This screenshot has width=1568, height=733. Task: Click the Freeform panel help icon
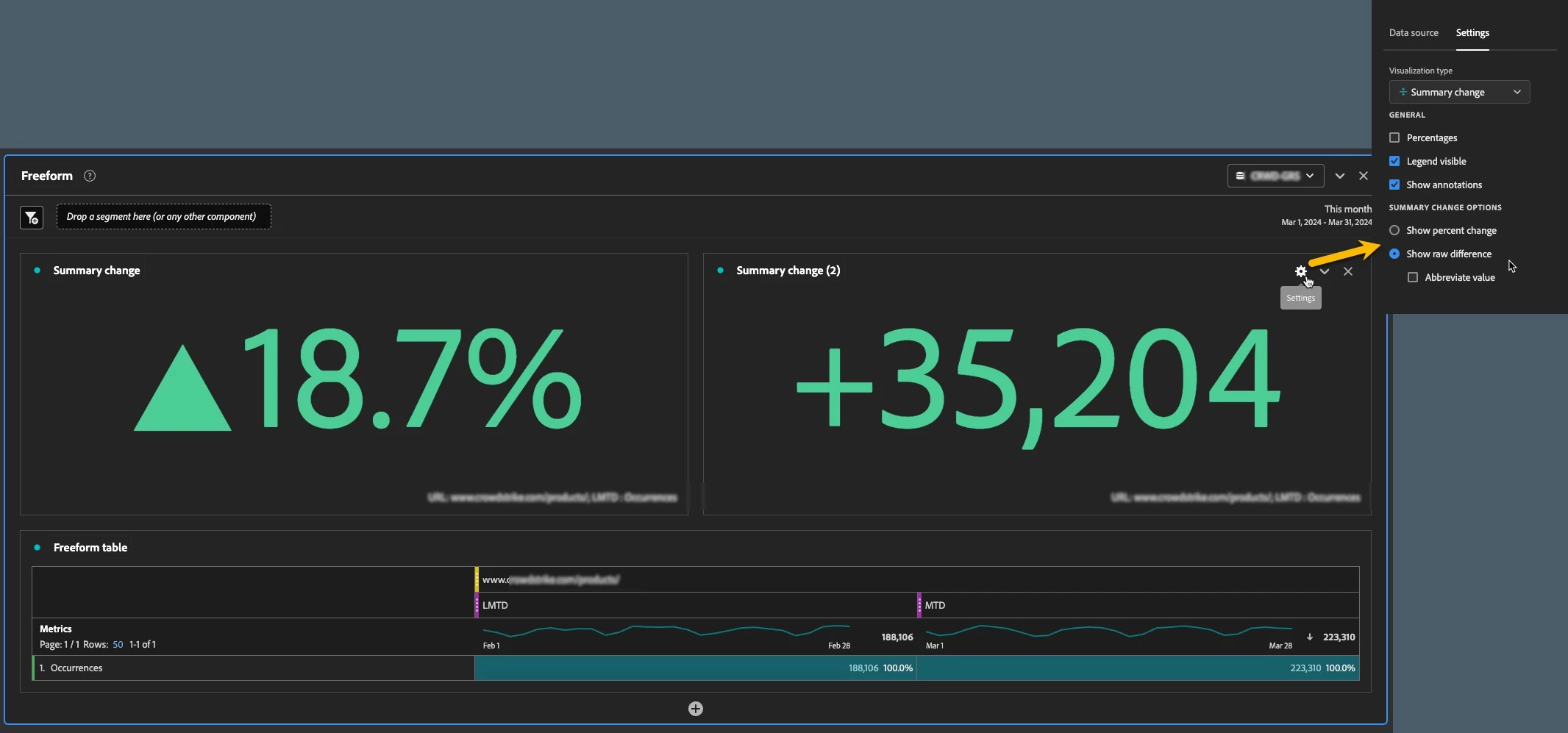pos(90,176)
